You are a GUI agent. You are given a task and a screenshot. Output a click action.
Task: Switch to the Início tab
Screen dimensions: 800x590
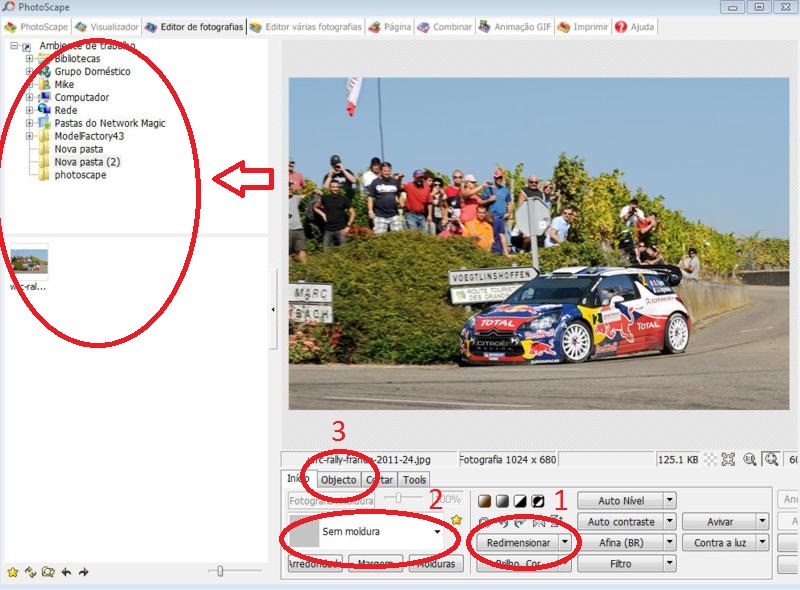[298, 478]
